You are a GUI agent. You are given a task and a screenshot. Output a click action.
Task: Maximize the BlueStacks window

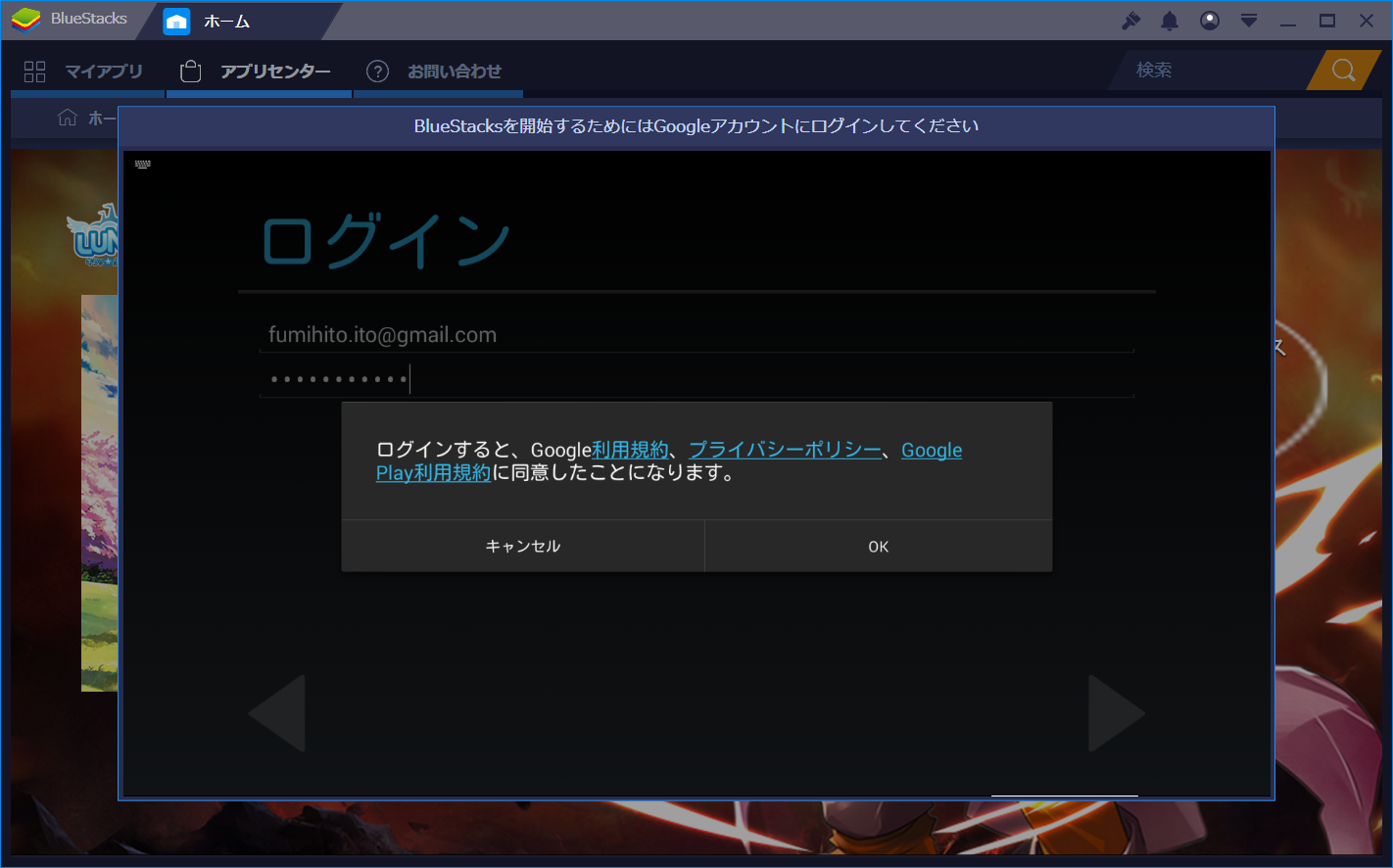[x=1327, y=21]
